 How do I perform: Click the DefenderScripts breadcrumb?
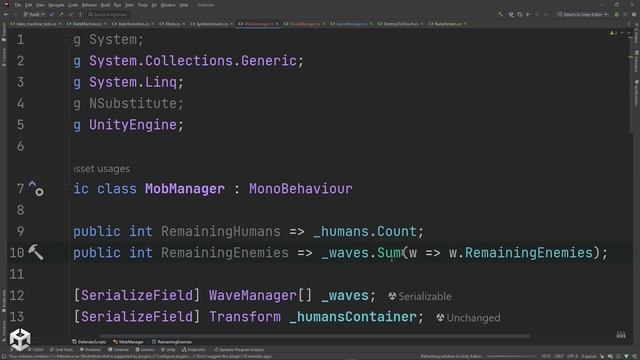tap(89, 342)
